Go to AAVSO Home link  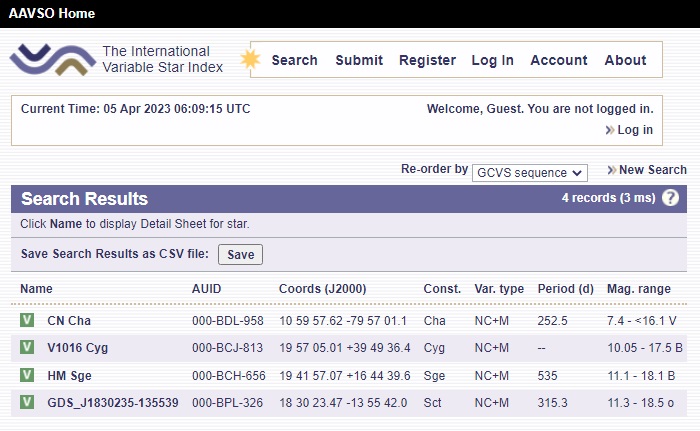coord(52,13)
